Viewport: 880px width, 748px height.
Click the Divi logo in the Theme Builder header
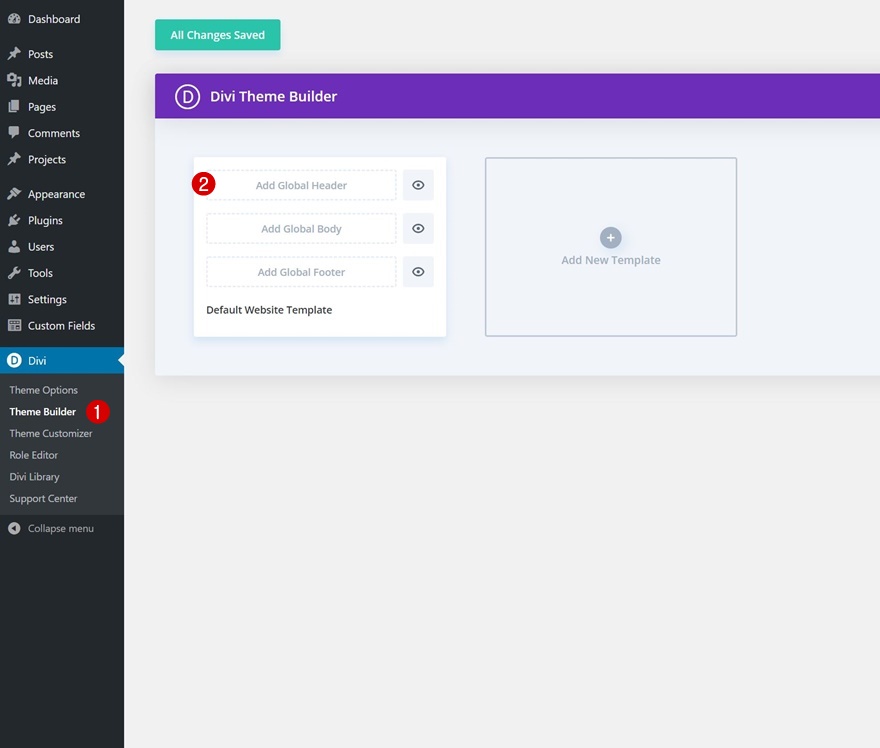(187, 96)
